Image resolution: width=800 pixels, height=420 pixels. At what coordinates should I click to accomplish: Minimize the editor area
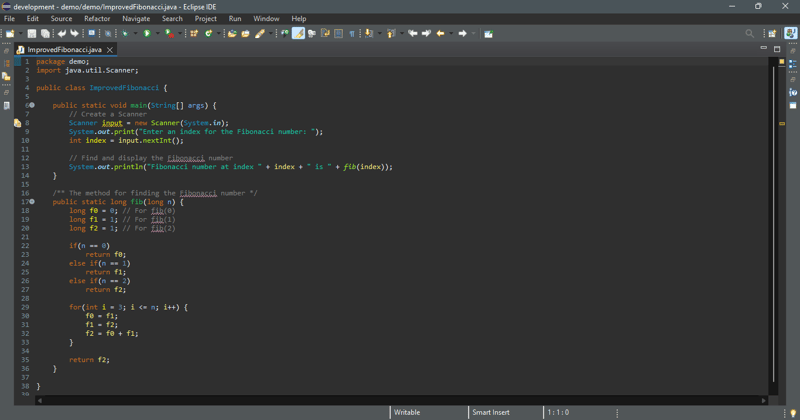point(764,48)
